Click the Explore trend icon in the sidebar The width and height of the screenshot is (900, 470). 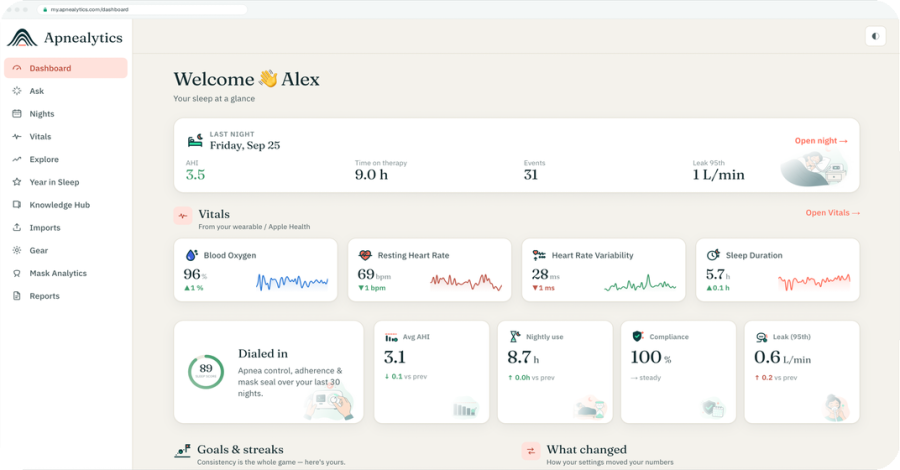coord(17,159)
